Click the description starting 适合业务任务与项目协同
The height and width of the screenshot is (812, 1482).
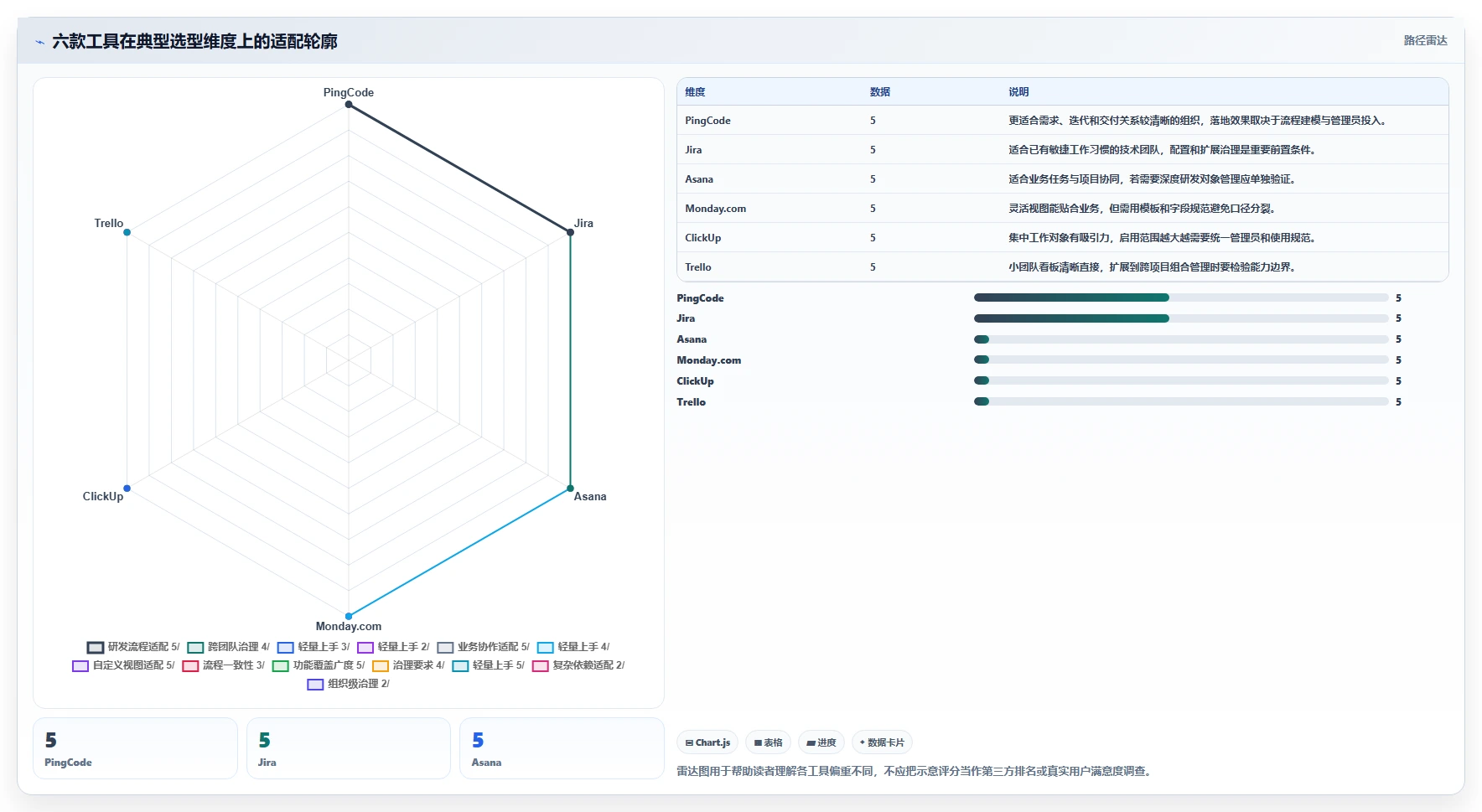click(x=1153, y=179)
